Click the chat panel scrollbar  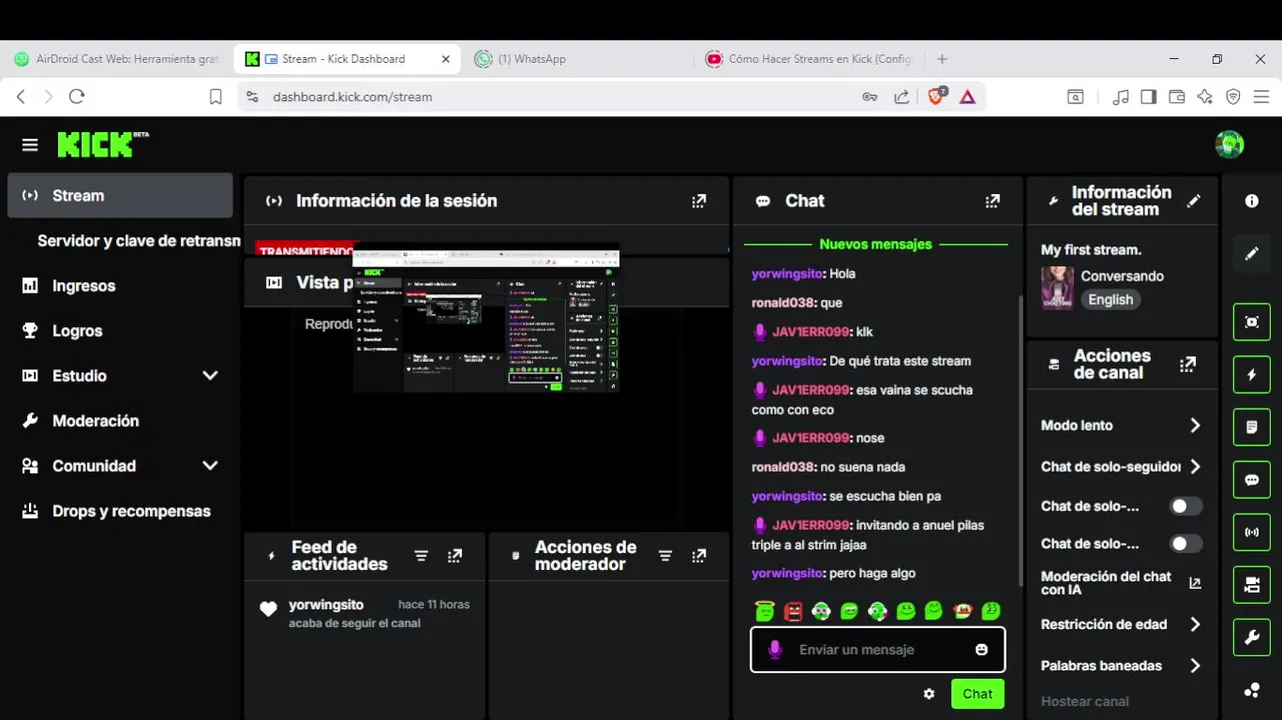click(1019, 440)
